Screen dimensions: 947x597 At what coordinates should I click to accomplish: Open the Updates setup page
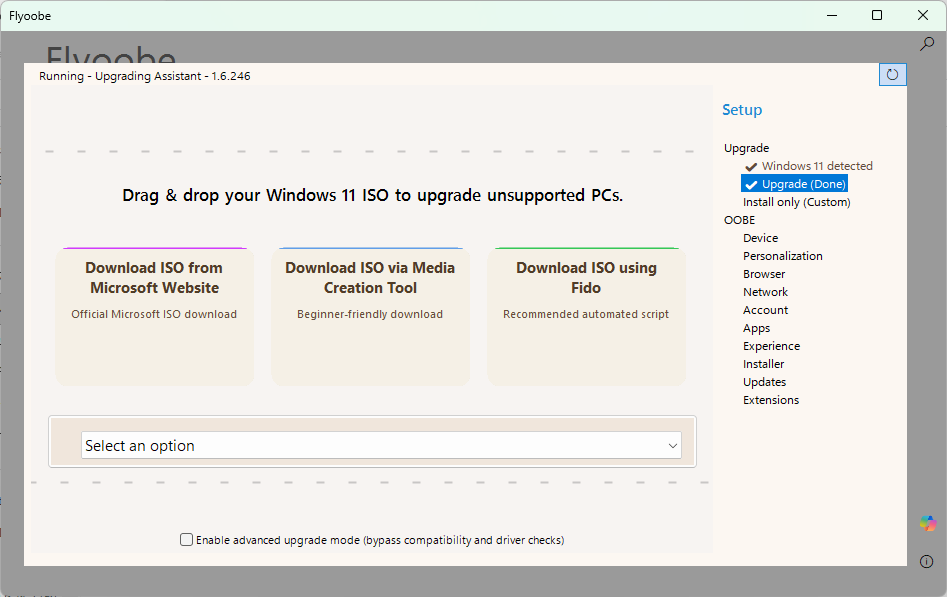tap(764, 382)
